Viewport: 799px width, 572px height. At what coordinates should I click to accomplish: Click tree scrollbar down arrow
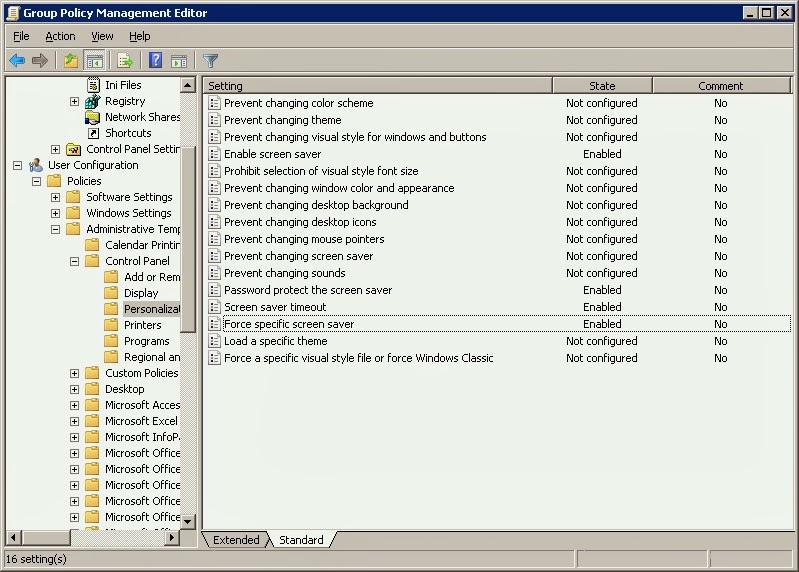point(188,522)
